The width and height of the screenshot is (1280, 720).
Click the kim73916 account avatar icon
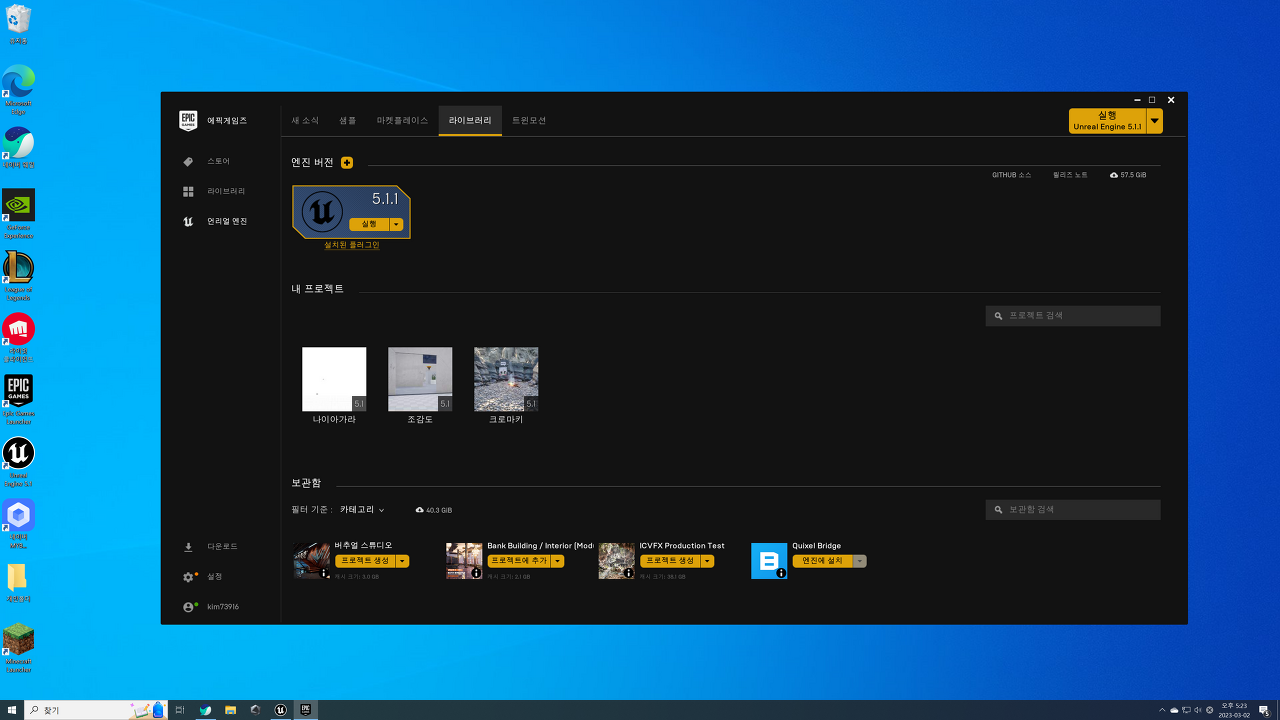coord(188,607)
